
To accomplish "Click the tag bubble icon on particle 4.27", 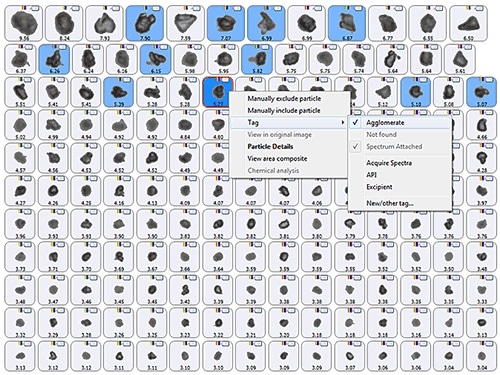I will 28,179.
